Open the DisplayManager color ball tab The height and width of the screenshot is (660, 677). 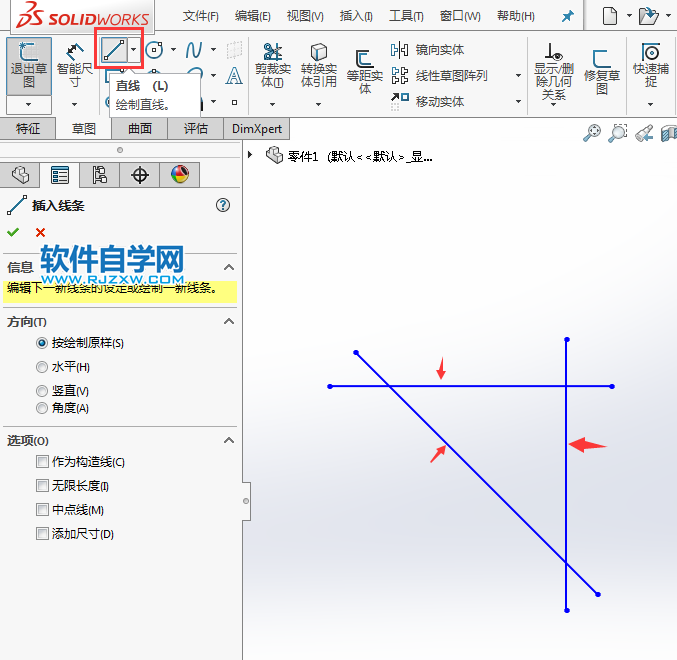point(180,175)
